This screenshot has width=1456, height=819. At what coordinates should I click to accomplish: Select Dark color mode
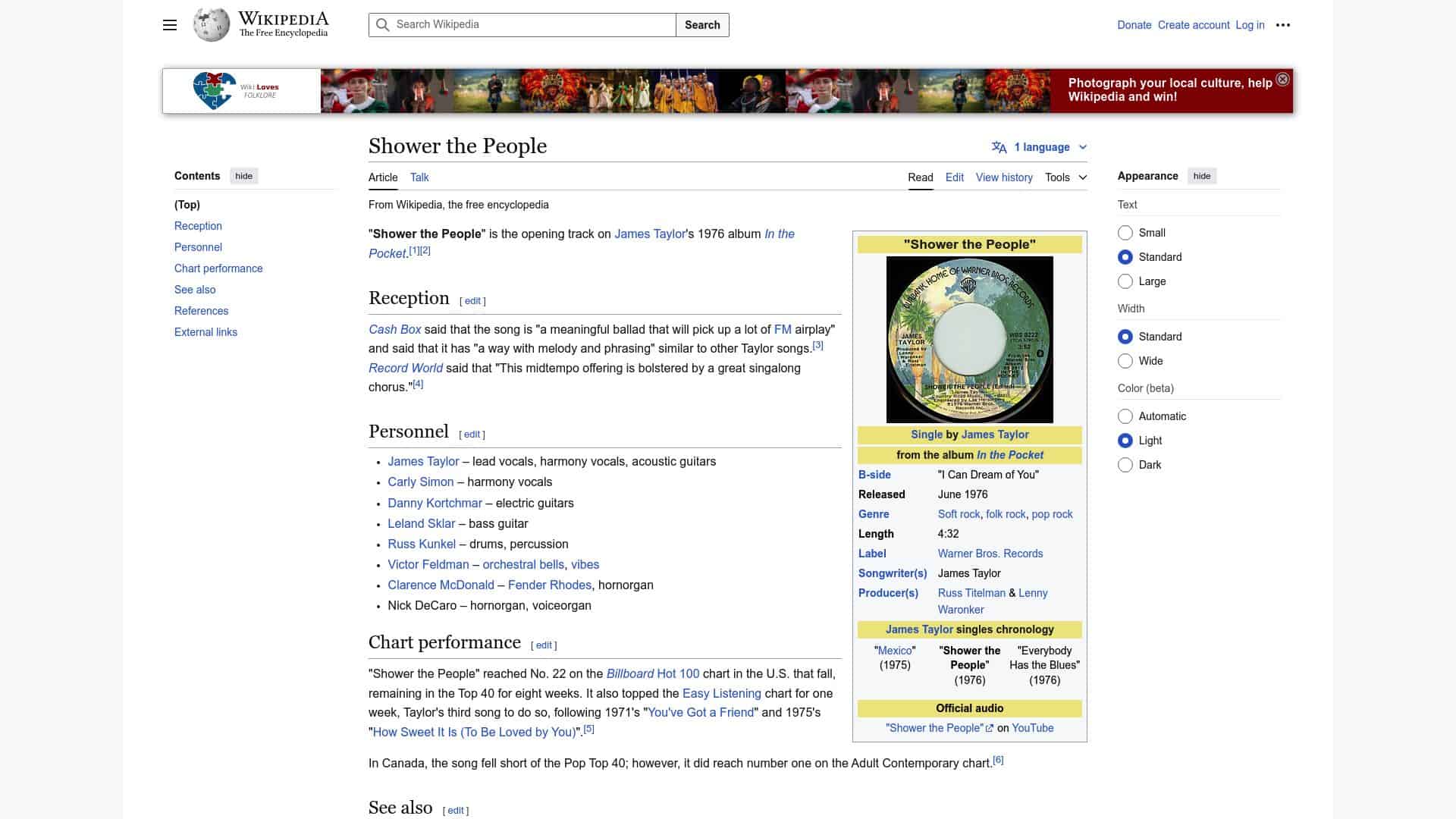(1125, 465)
